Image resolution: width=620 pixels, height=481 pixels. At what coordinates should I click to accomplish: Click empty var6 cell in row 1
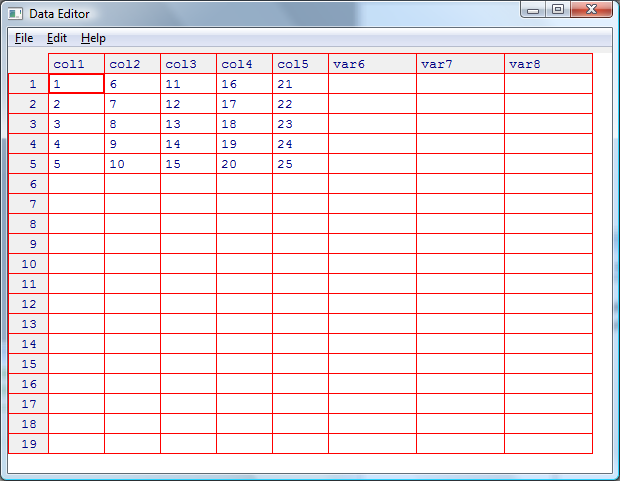pos(372,83)
